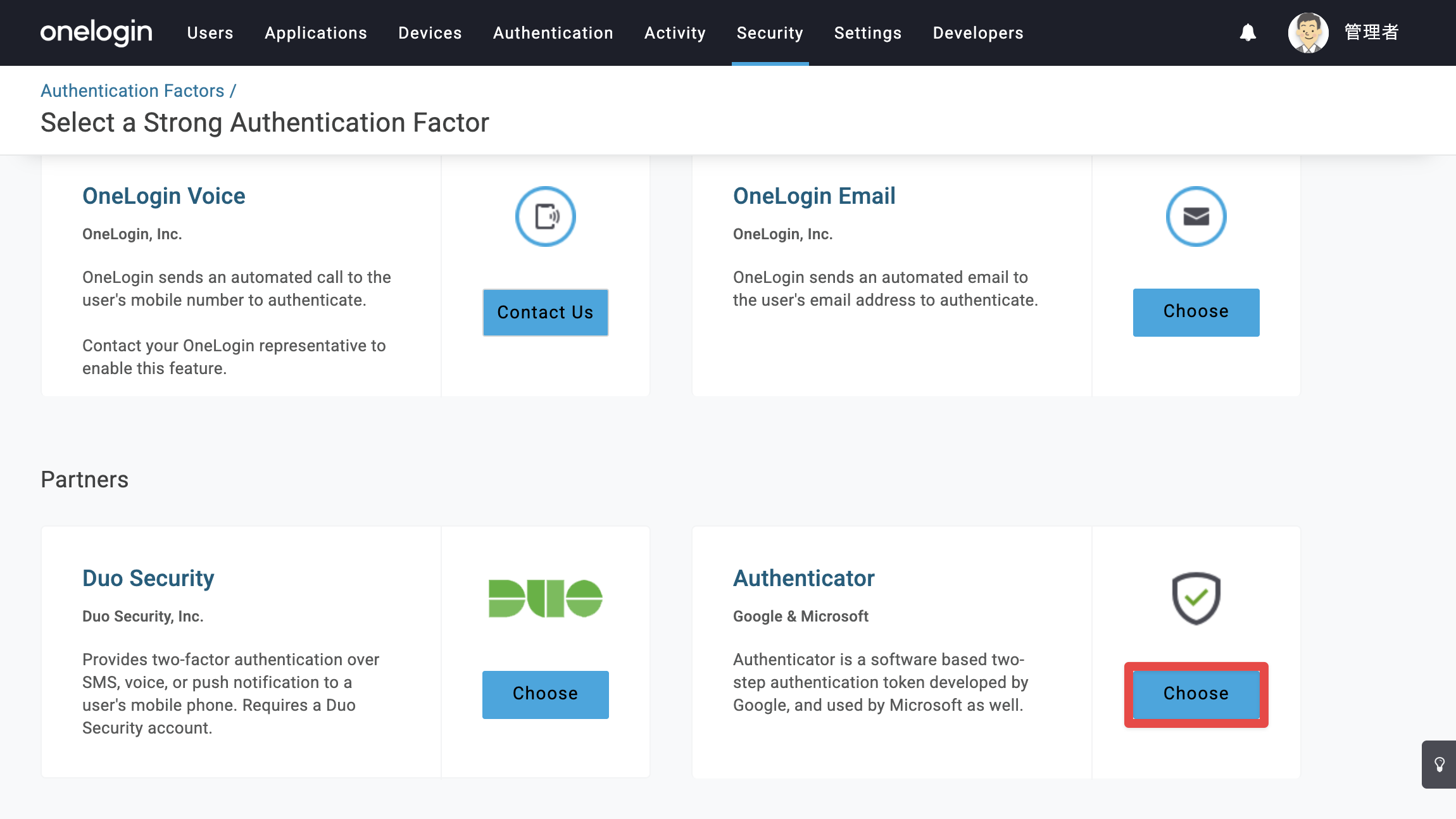
Task: Click the OneLogin logo
Action: (x=96, y=32)
